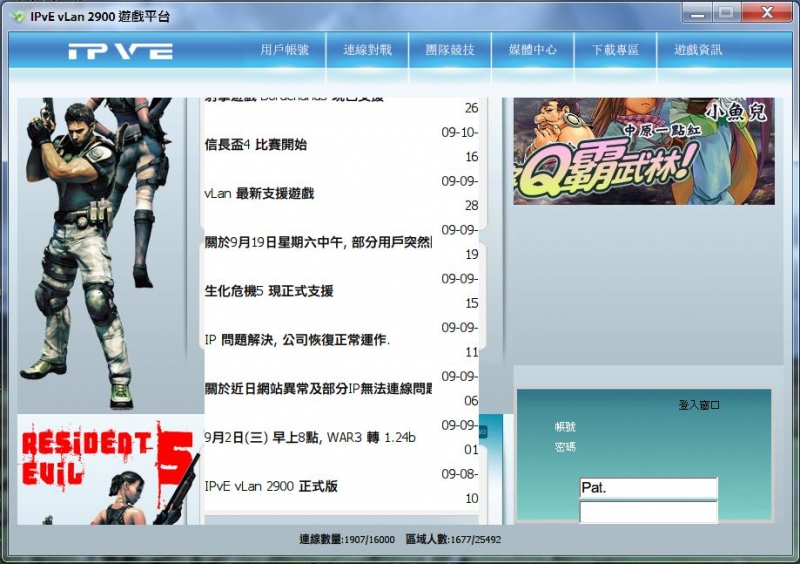Open news item IP 問題解決, 公司恢復正常運作
Viewport: 800px width, 564px height.
pos(297,340)
